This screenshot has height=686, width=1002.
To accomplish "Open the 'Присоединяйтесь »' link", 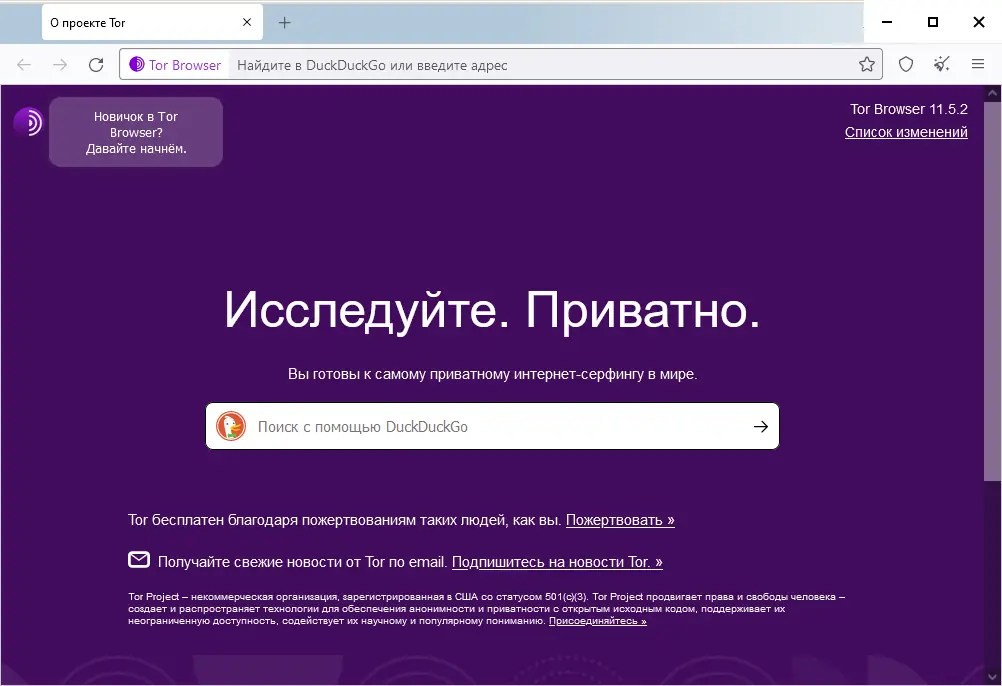I will tap(597, 621).
